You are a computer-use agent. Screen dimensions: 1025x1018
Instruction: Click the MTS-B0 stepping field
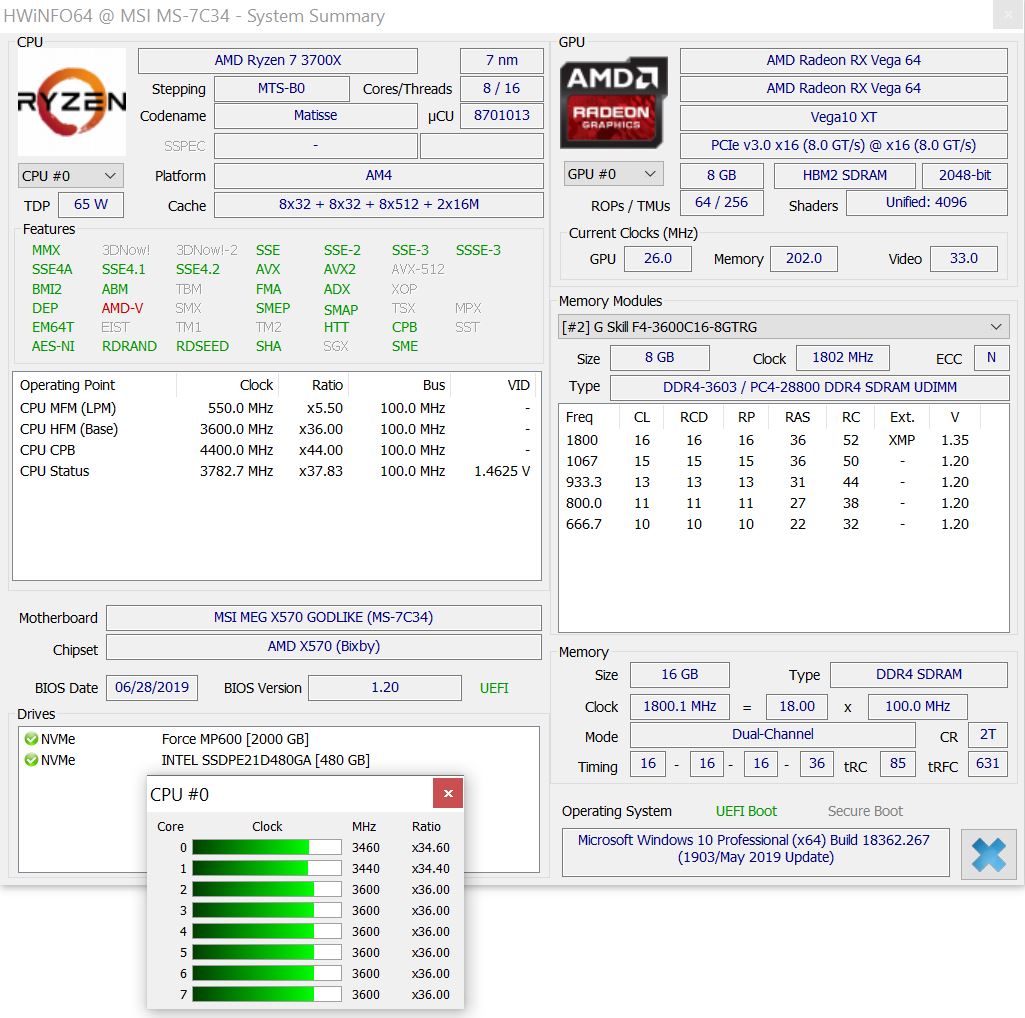tap(282, 88)
